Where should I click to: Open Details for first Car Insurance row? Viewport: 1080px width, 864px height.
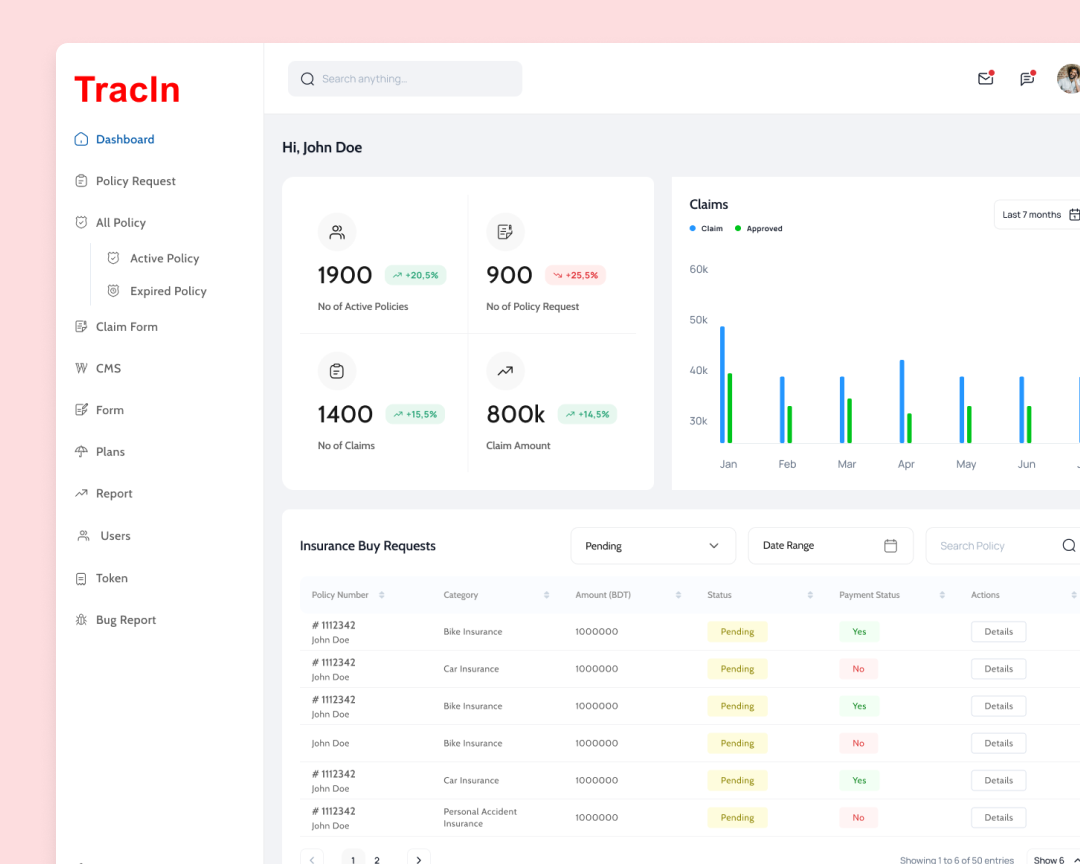(x=998, y=669)
